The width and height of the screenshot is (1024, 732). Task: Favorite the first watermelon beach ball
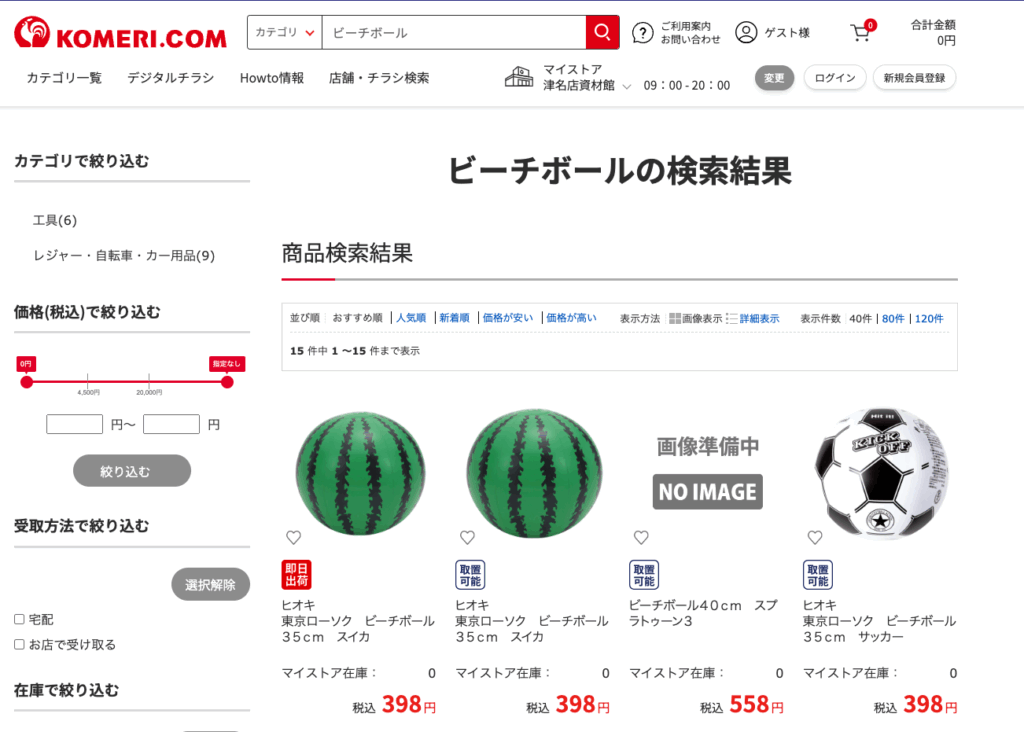(x=294, y=537)
